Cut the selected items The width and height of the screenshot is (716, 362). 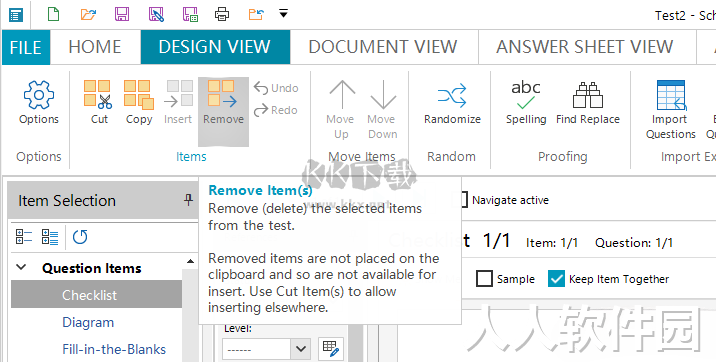(98, 103)
